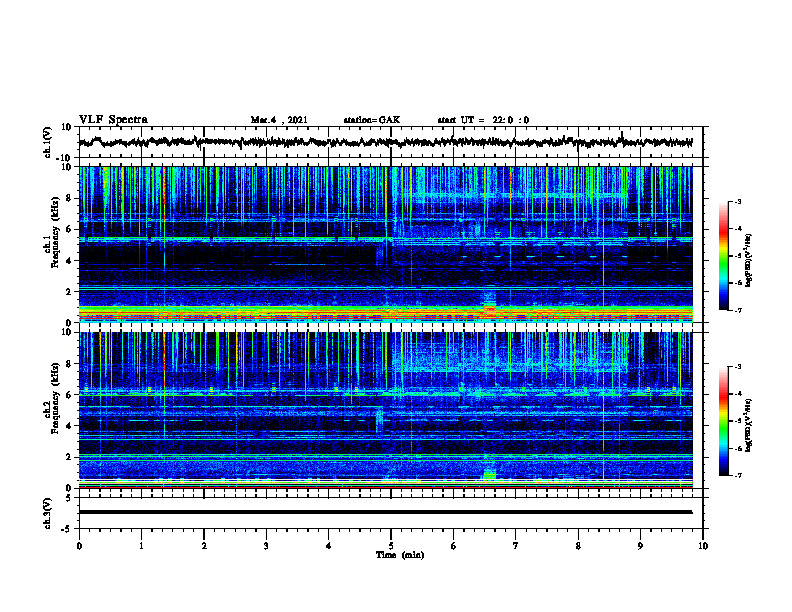Screen dimensions: 792x612
Task: Click the "5" tick of the ch.3(V) axis
Action: pyautogui.click(x=70, y=498)
